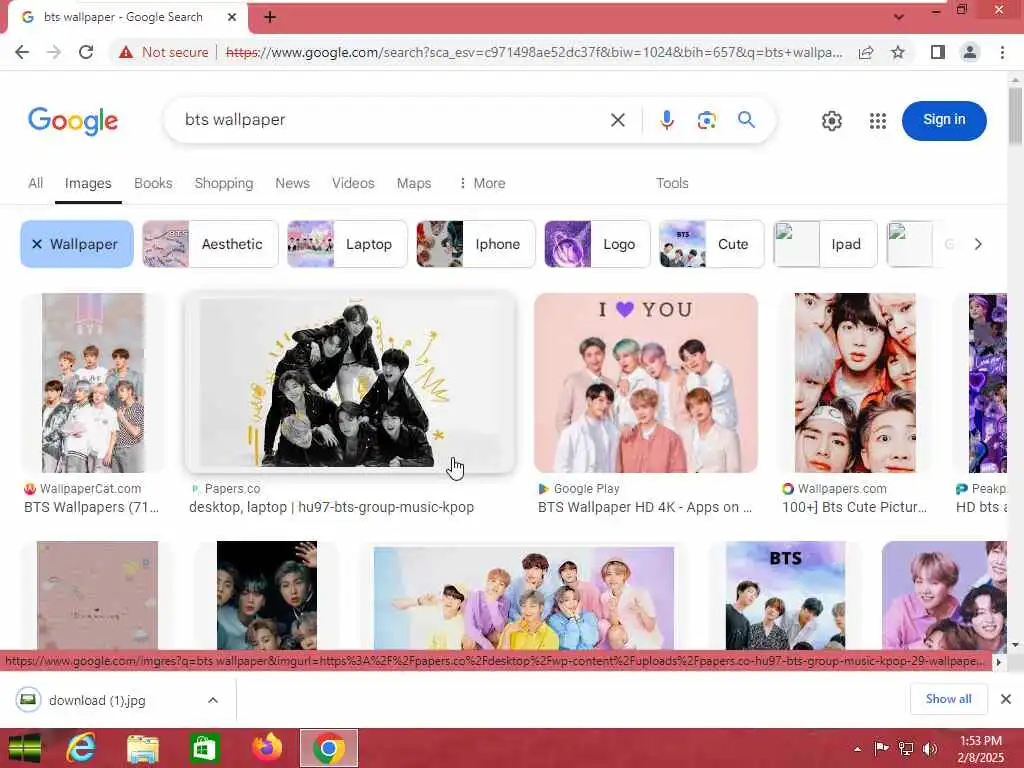Apply the Laptop filter chip
The height and width of the screenshot is (768, 1024).
tap(347, 244)
